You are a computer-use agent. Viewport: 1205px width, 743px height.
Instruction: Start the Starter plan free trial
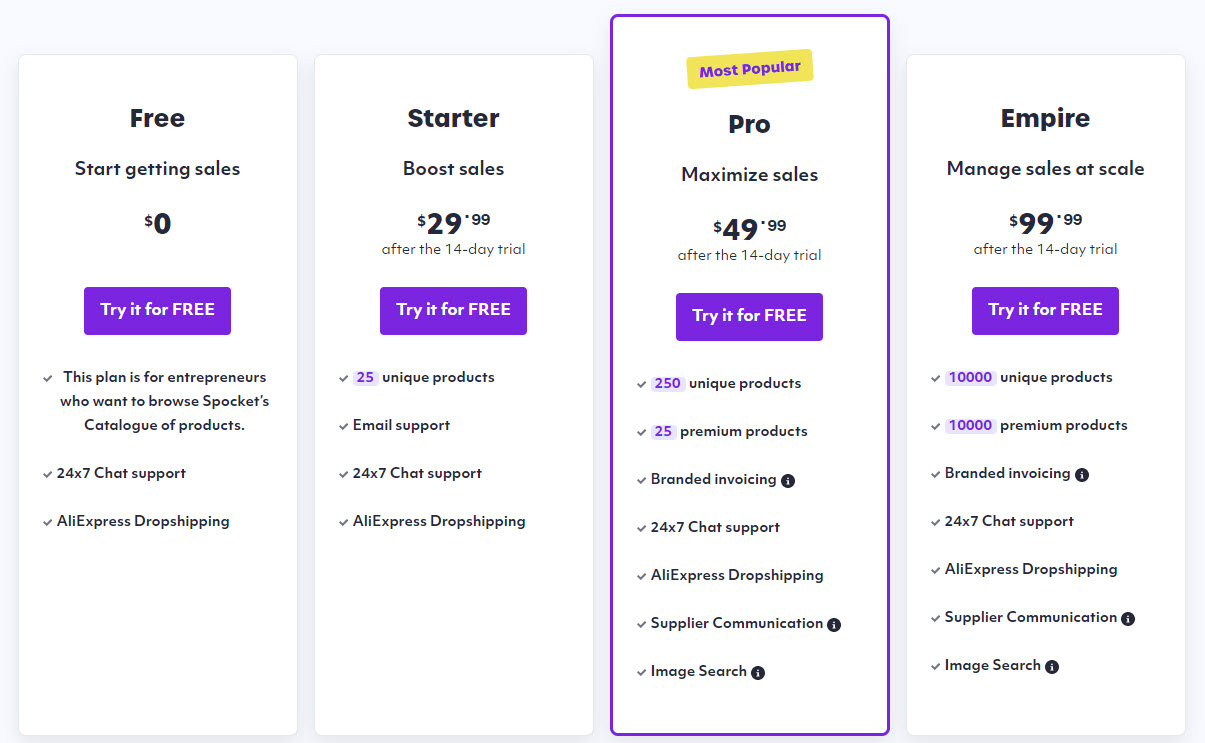coord(453,310)
